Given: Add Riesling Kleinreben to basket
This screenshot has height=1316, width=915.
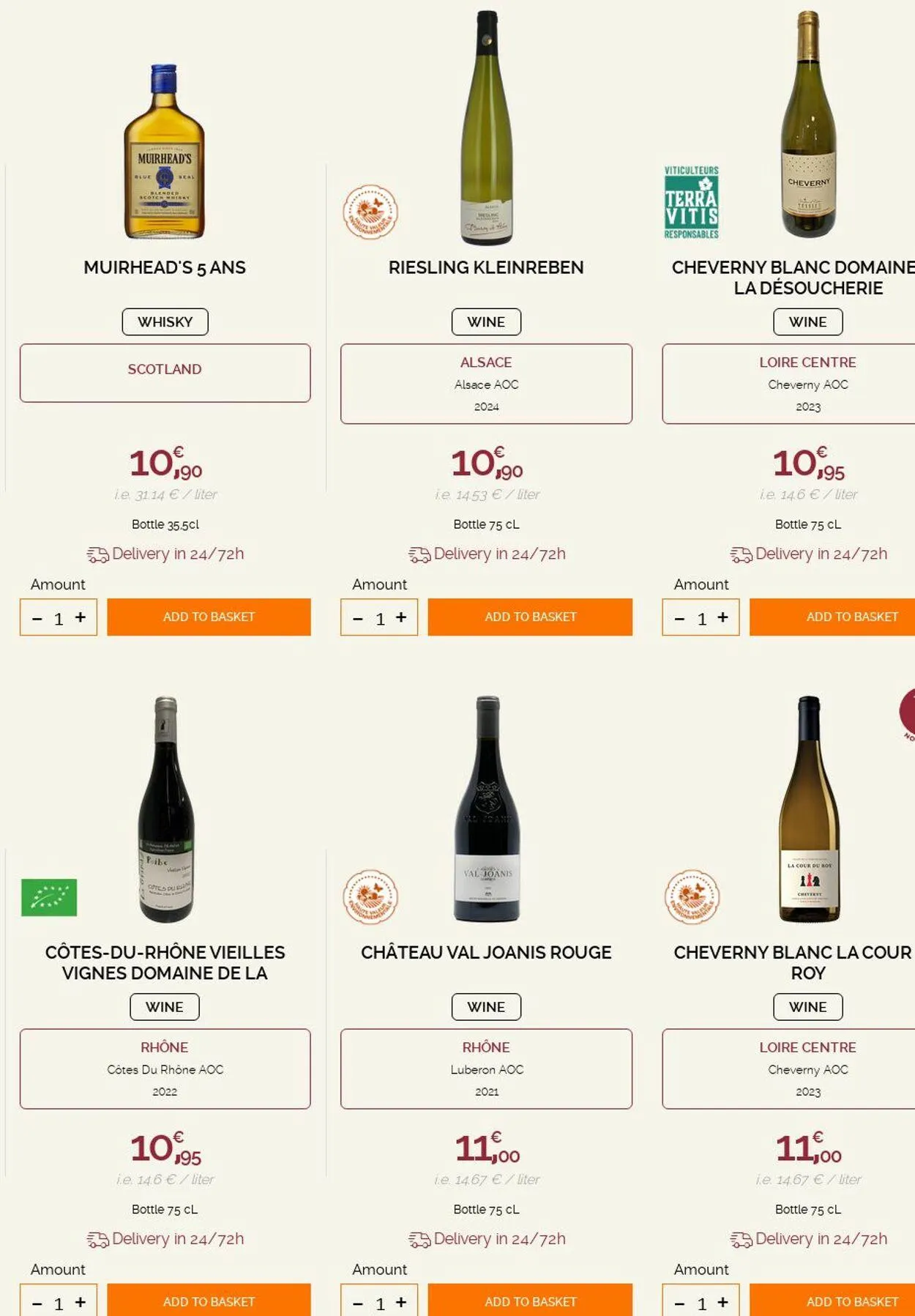Looking at the screenshot, I should click(530, 617).
